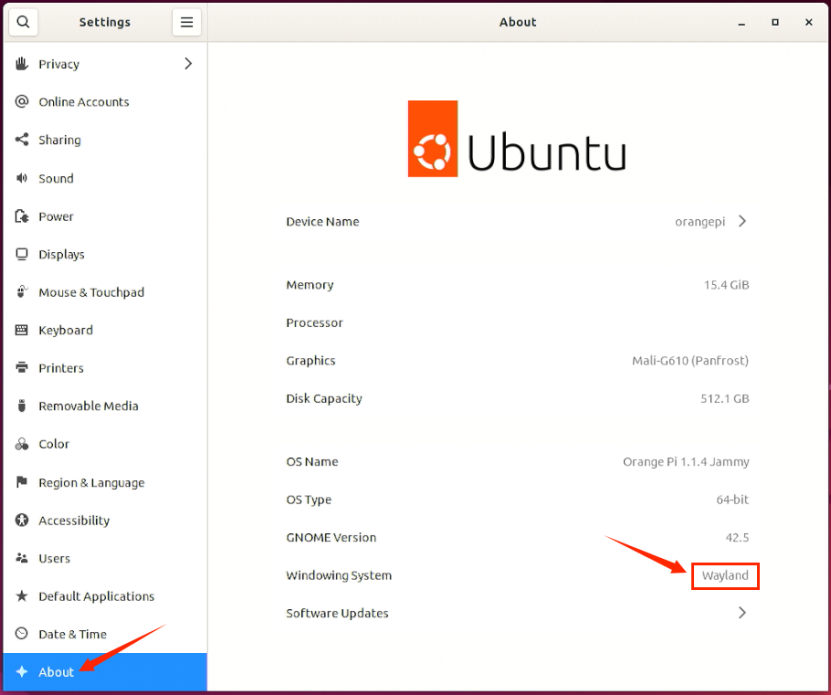Click the Printers icon in sidebar
Screen dimensions: 831x695
tap(22, 367)
